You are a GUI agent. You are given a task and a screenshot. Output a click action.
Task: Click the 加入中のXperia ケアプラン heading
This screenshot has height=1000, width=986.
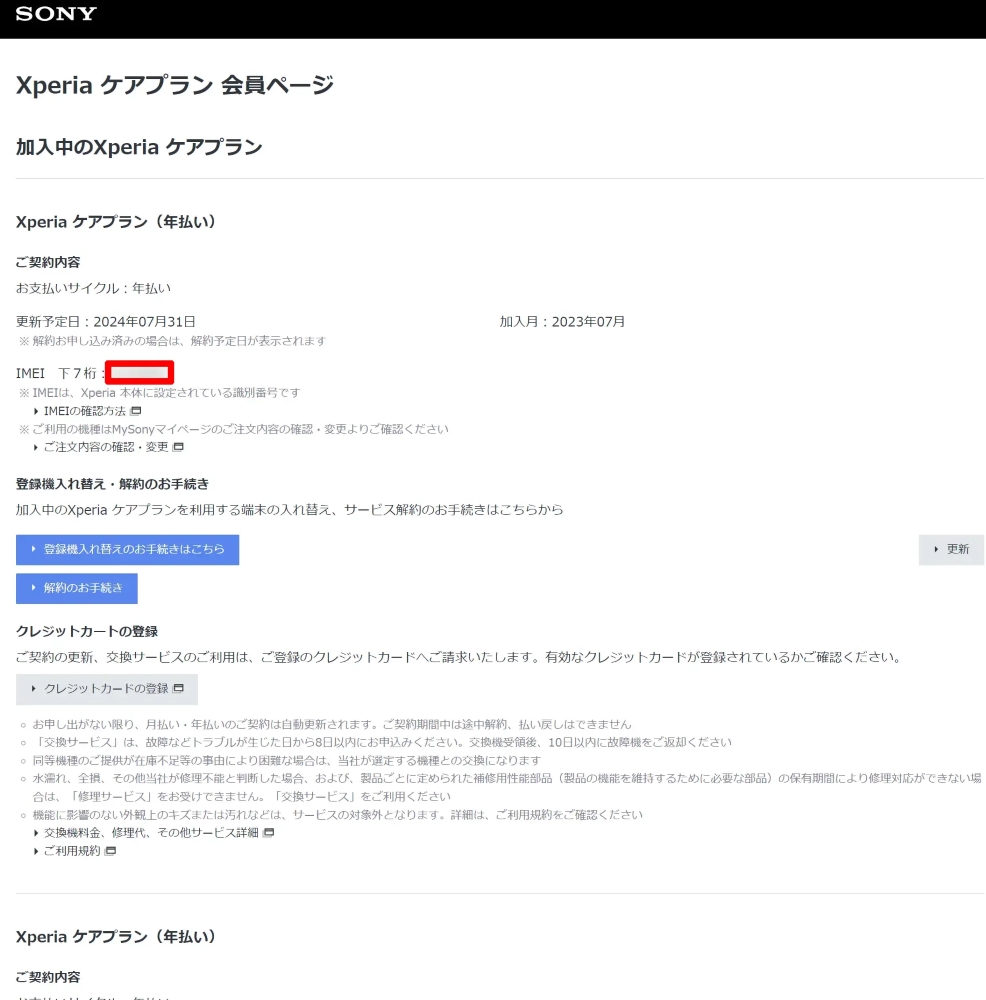(x=139, y=147)
